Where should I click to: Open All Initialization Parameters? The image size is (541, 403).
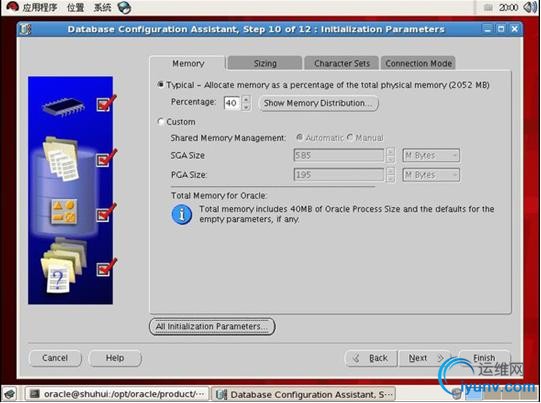(212, 326)
